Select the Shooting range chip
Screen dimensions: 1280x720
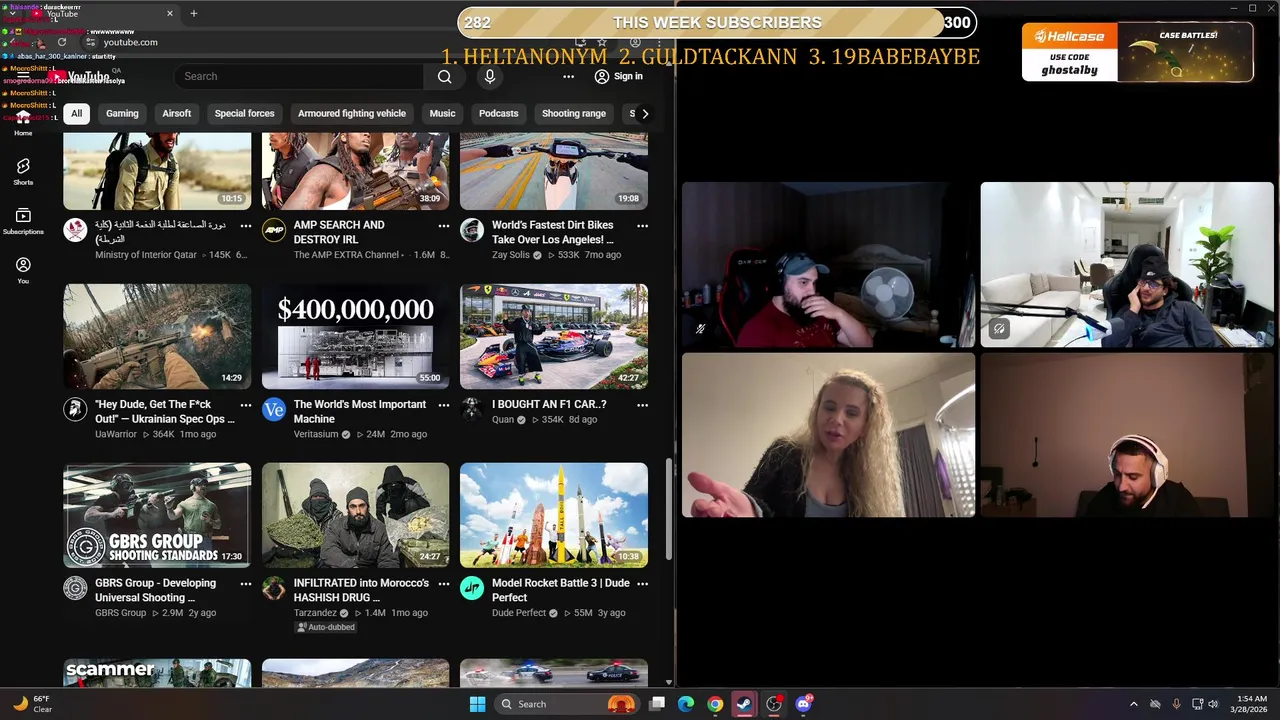[574, 114]
